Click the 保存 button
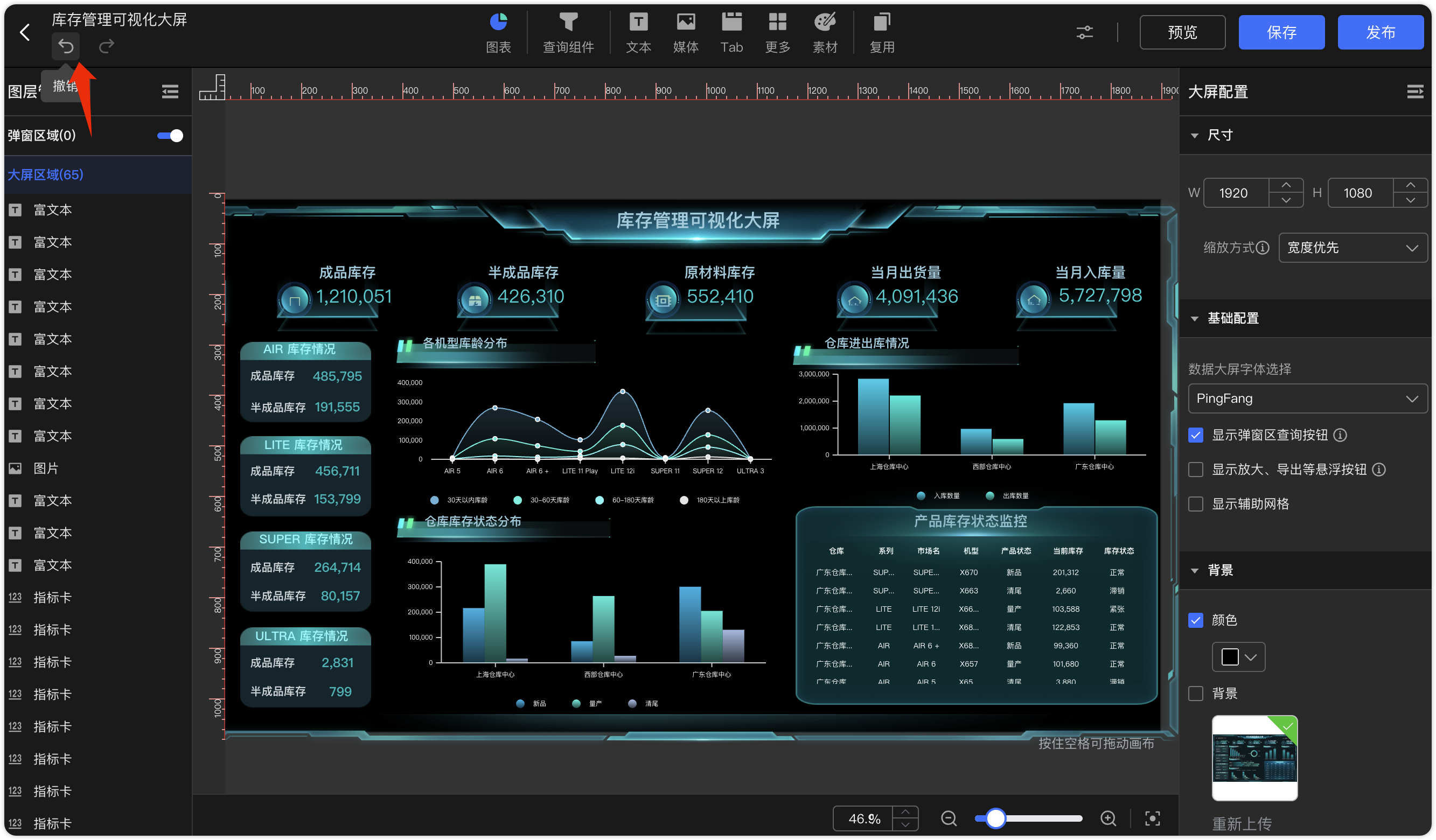 tap(1281, 32)
